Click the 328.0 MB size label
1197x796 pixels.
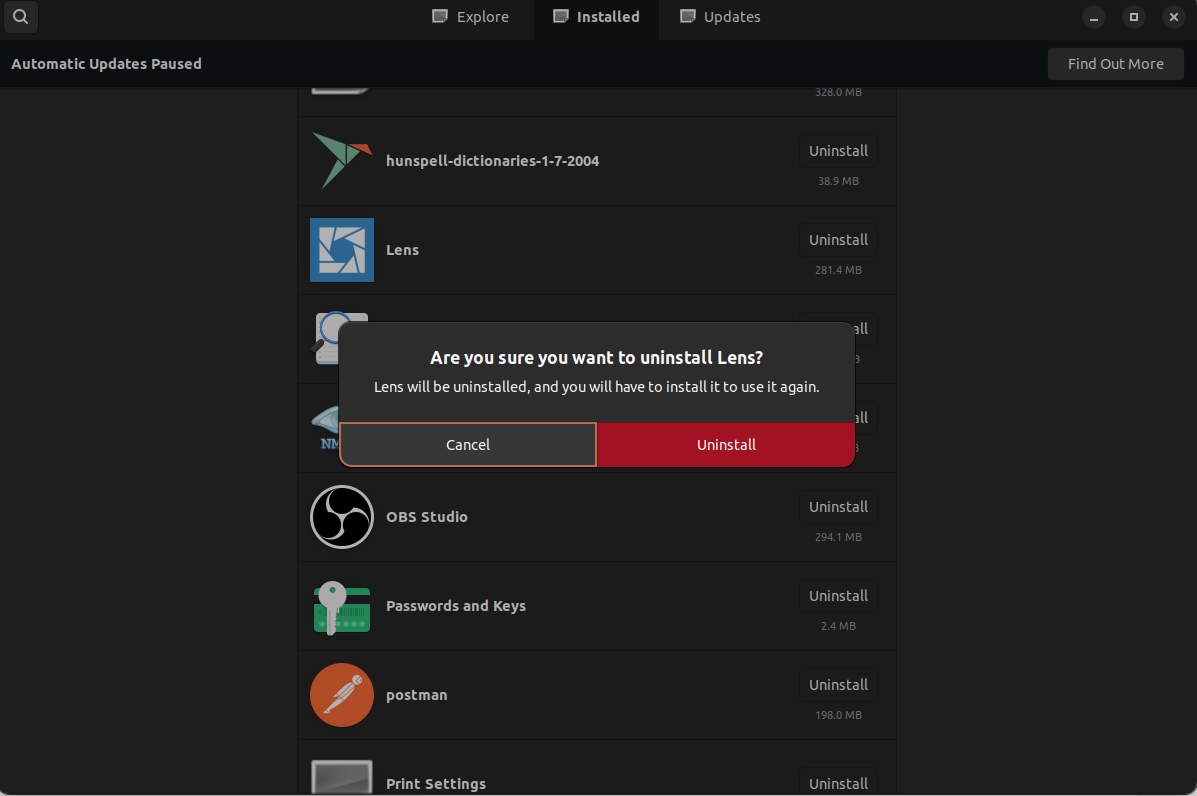coord(838,92)
